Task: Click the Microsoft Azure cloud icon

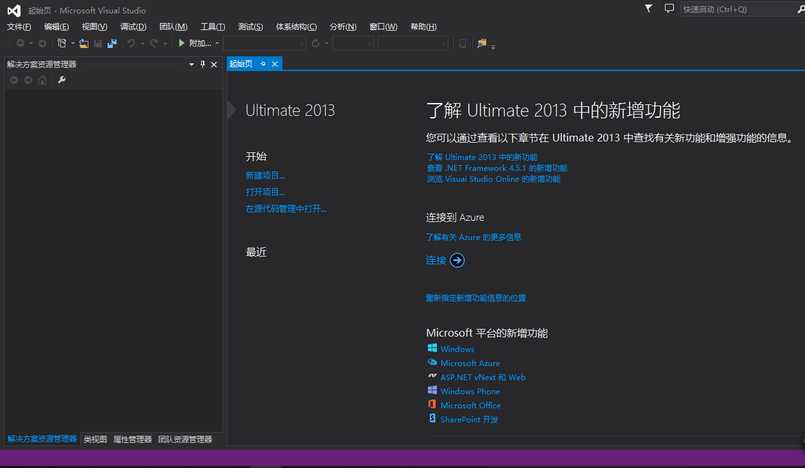Action: pyautogui.click(x=432, y=362)
